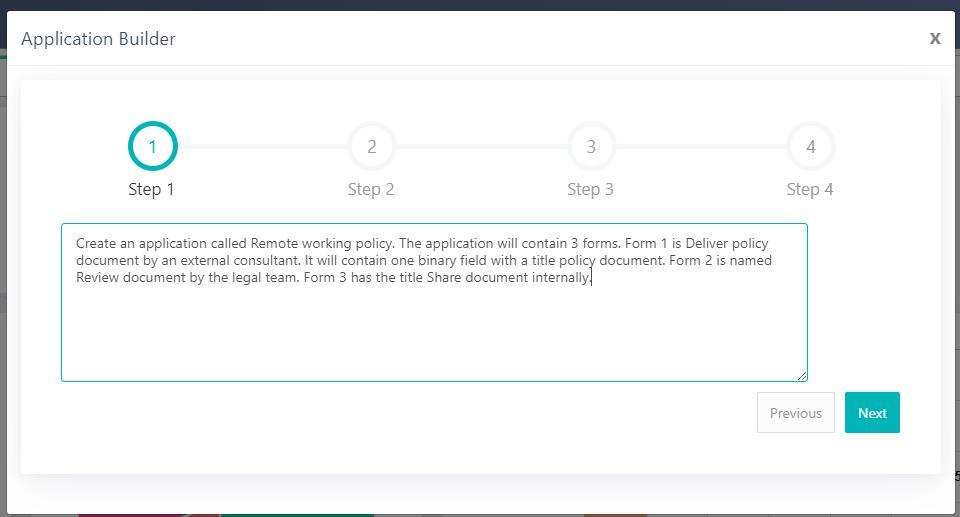Click progress line between steps 3 and 4
The height and width of the screenshot is (517, 960).
tap(700, 147)
